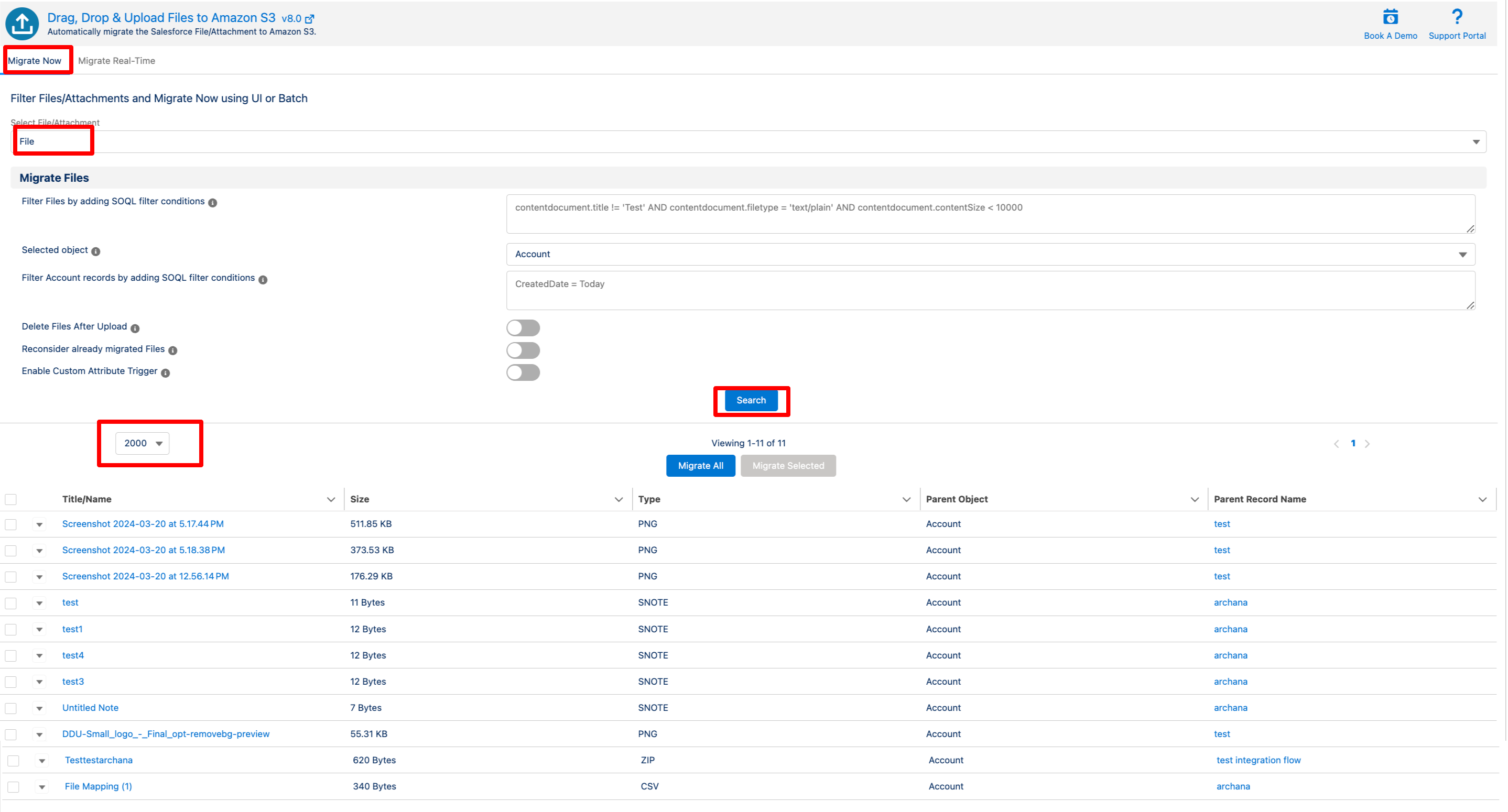Select the Migrate Now tab
Image resolution: width=1508 pixels, height=812 pixels.
point(35,61)
